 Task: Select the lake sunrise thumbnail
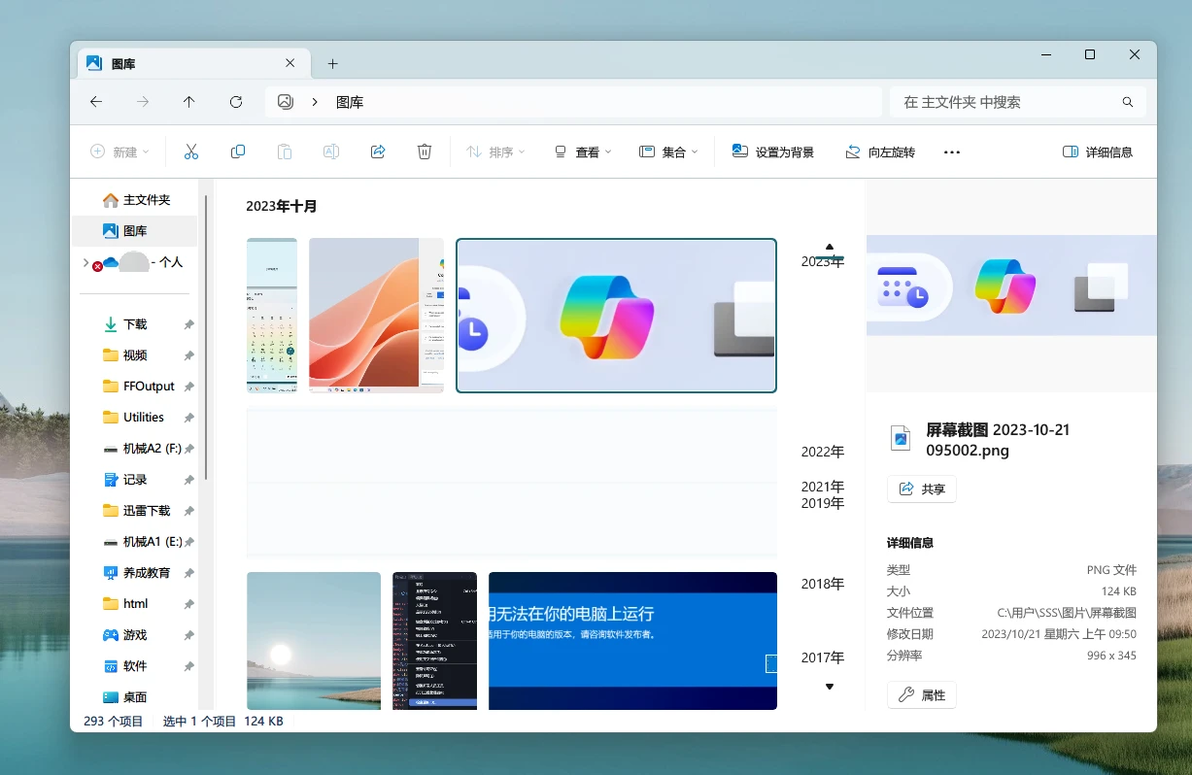(314, 641)
